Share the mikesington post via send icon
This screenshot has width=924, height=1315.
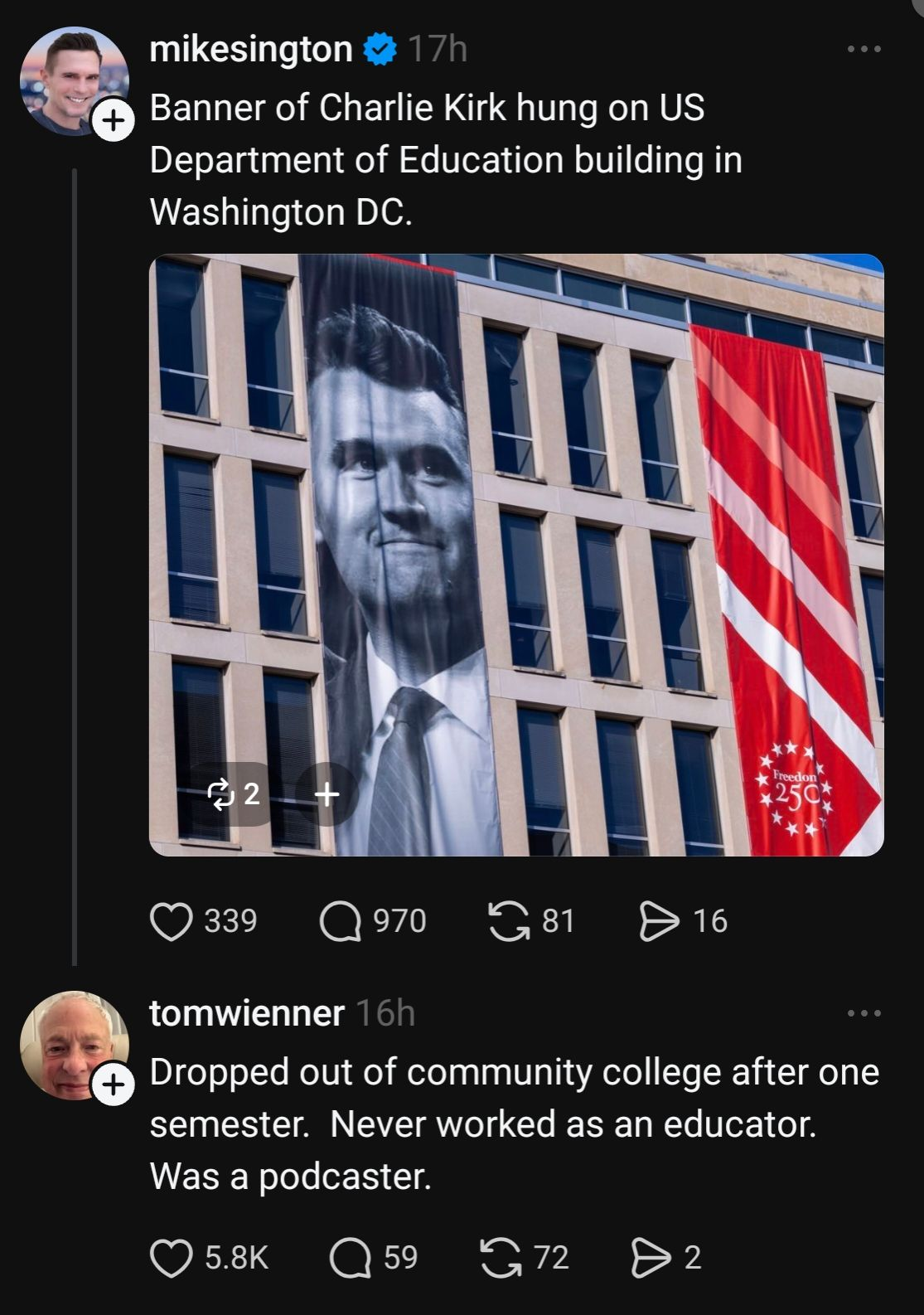660,922
